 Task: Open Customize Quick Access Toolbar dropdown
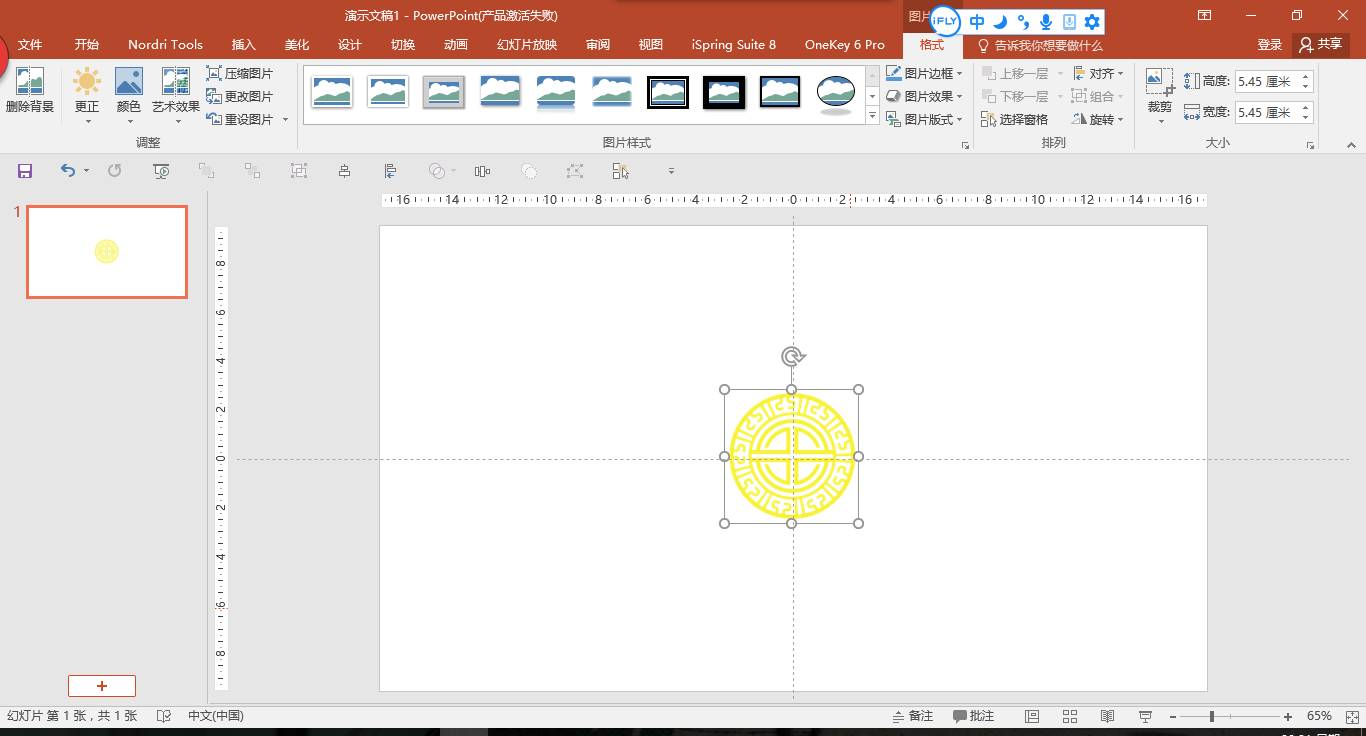[671, 171]
